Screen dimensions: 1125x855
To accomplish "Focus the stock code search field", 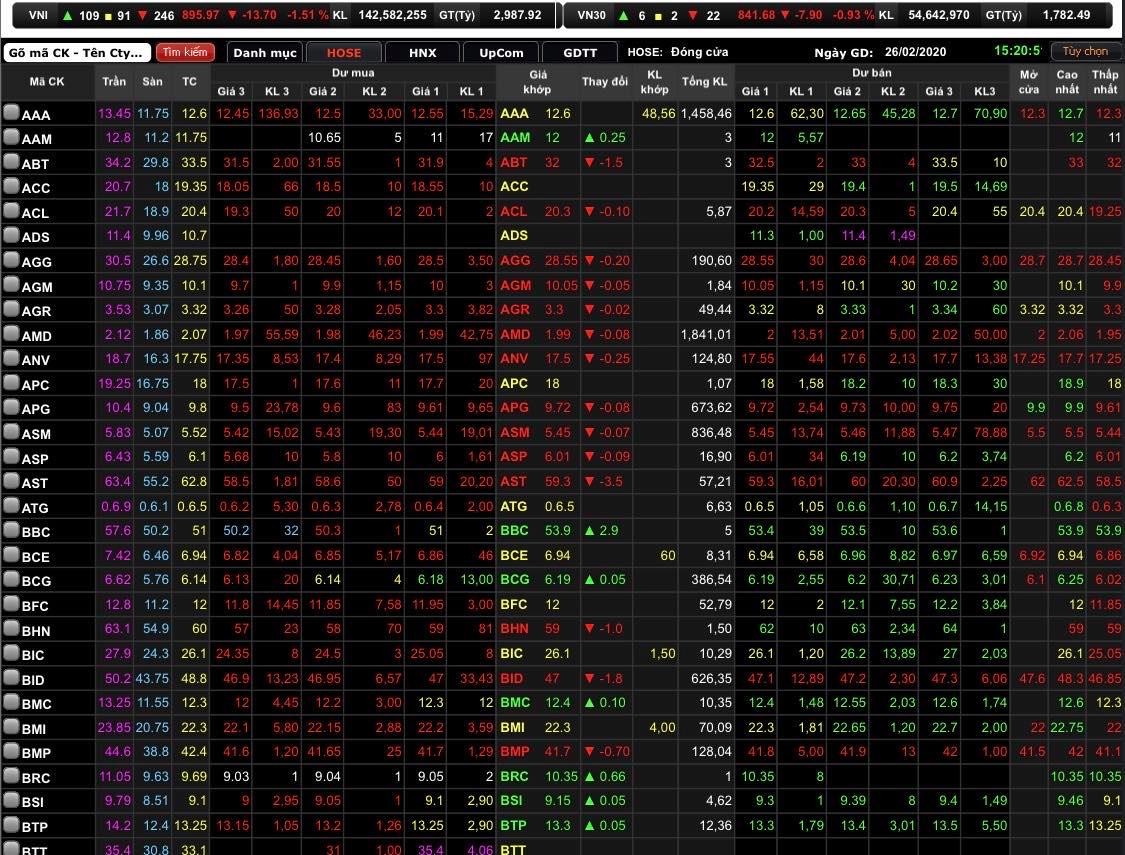I will pos(76,53).
